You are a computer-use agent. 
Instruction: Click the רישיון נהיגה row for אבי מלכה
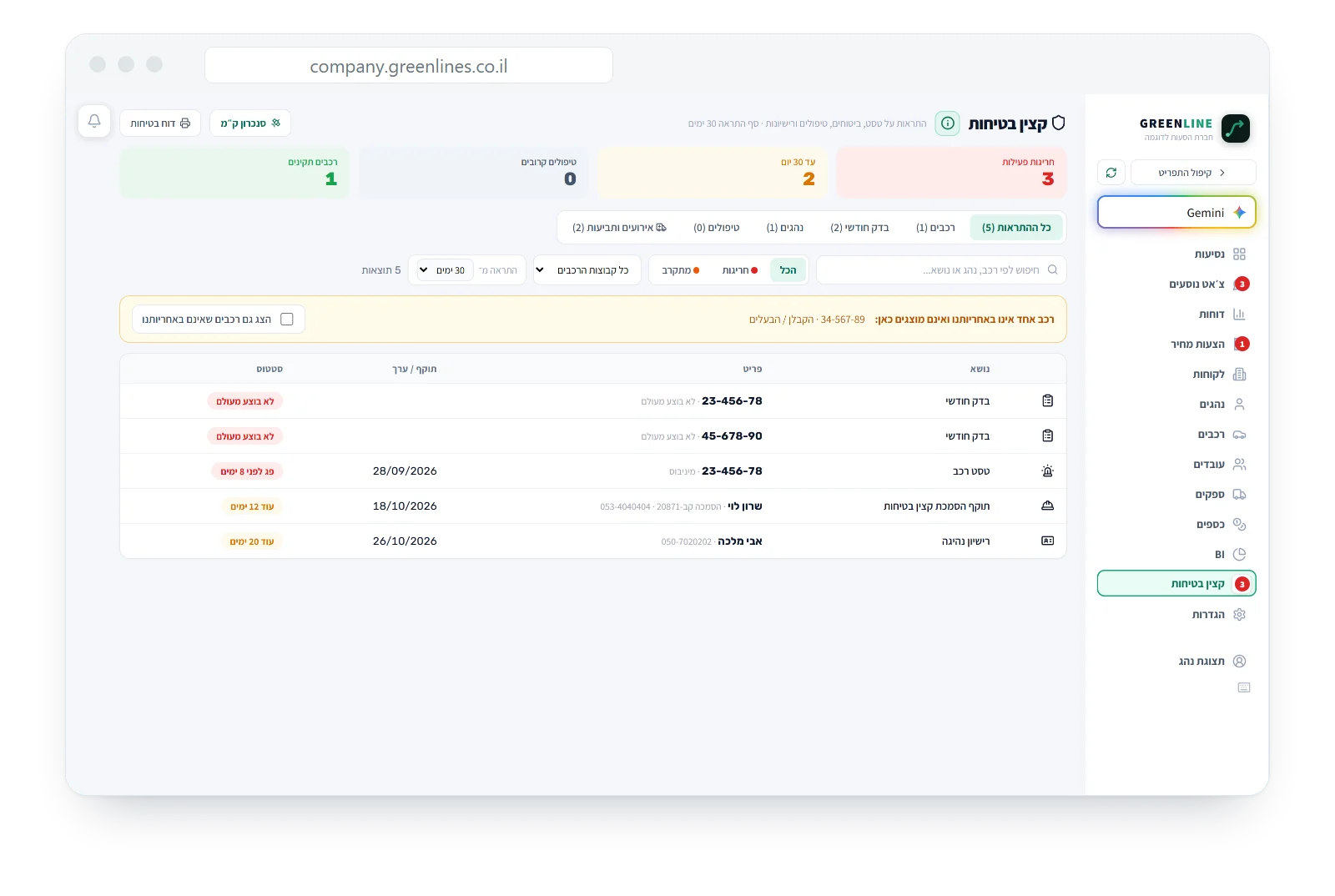pos(593,541)
